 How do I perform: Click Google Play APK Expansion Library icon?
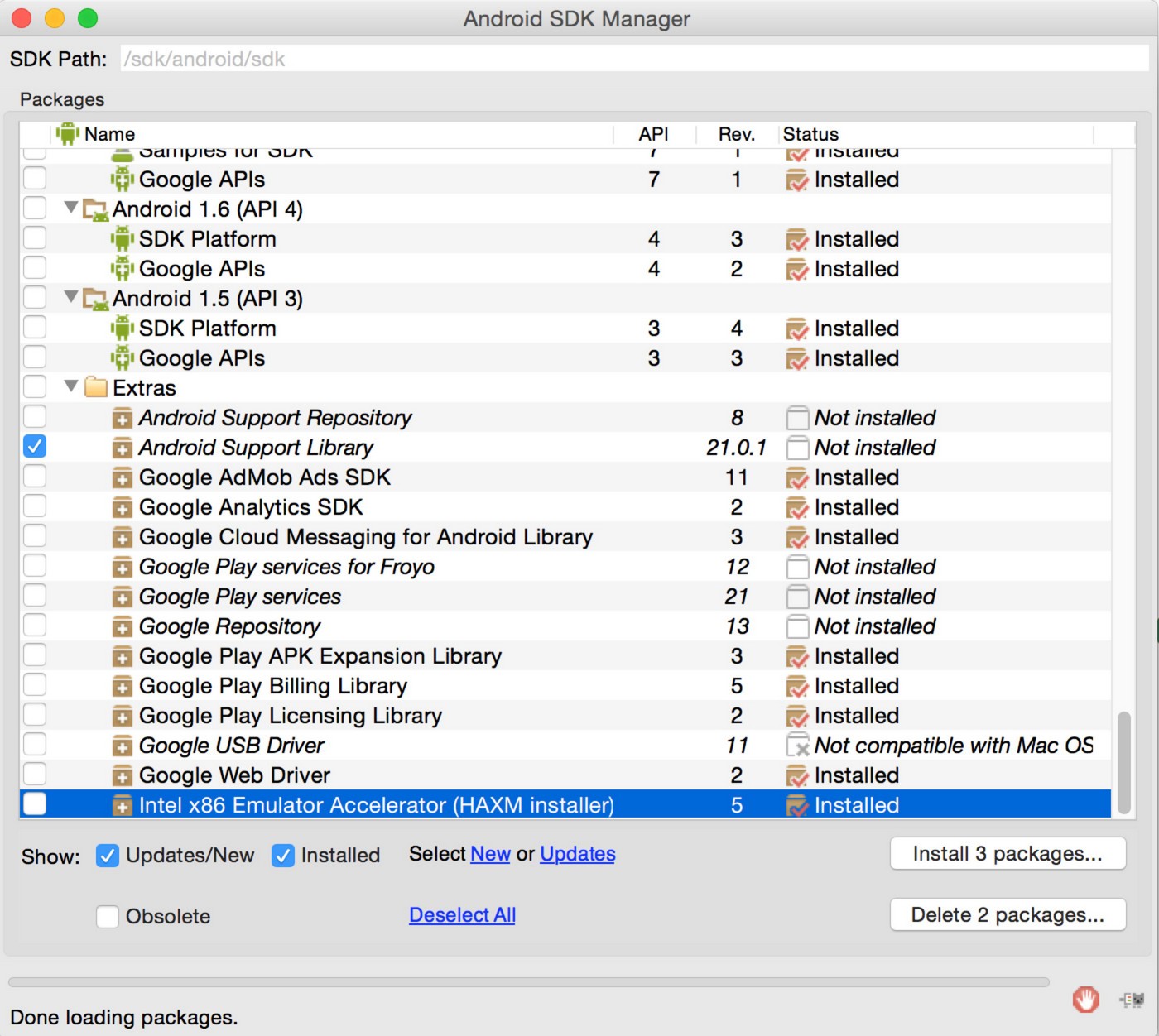point(123,656)
